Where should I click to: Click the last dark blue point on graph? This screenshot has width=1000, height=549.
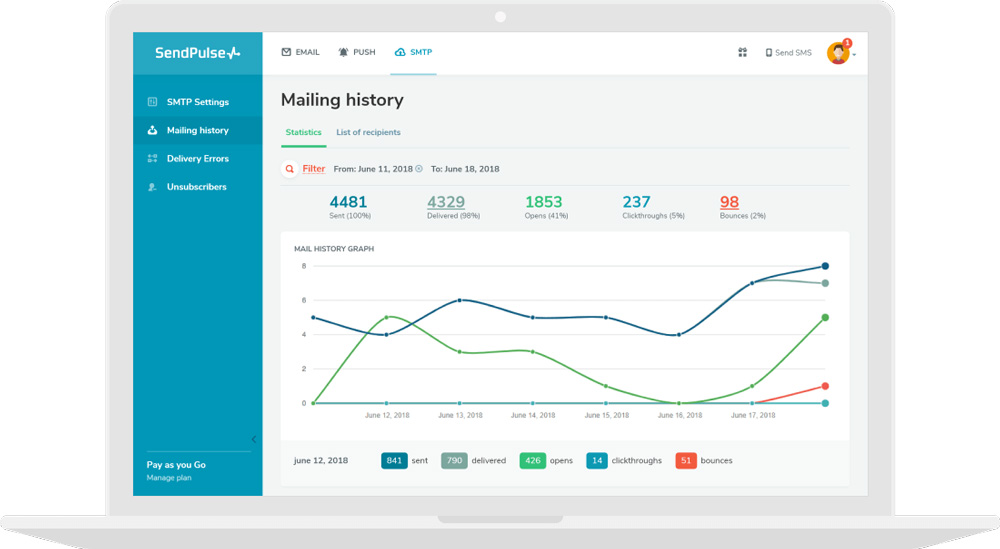(825, 266)
